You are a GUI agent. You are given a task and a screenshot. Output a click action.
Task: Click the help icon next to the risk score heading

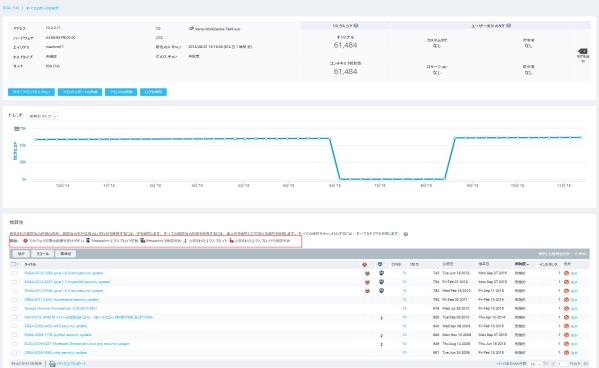click(356, 26)
